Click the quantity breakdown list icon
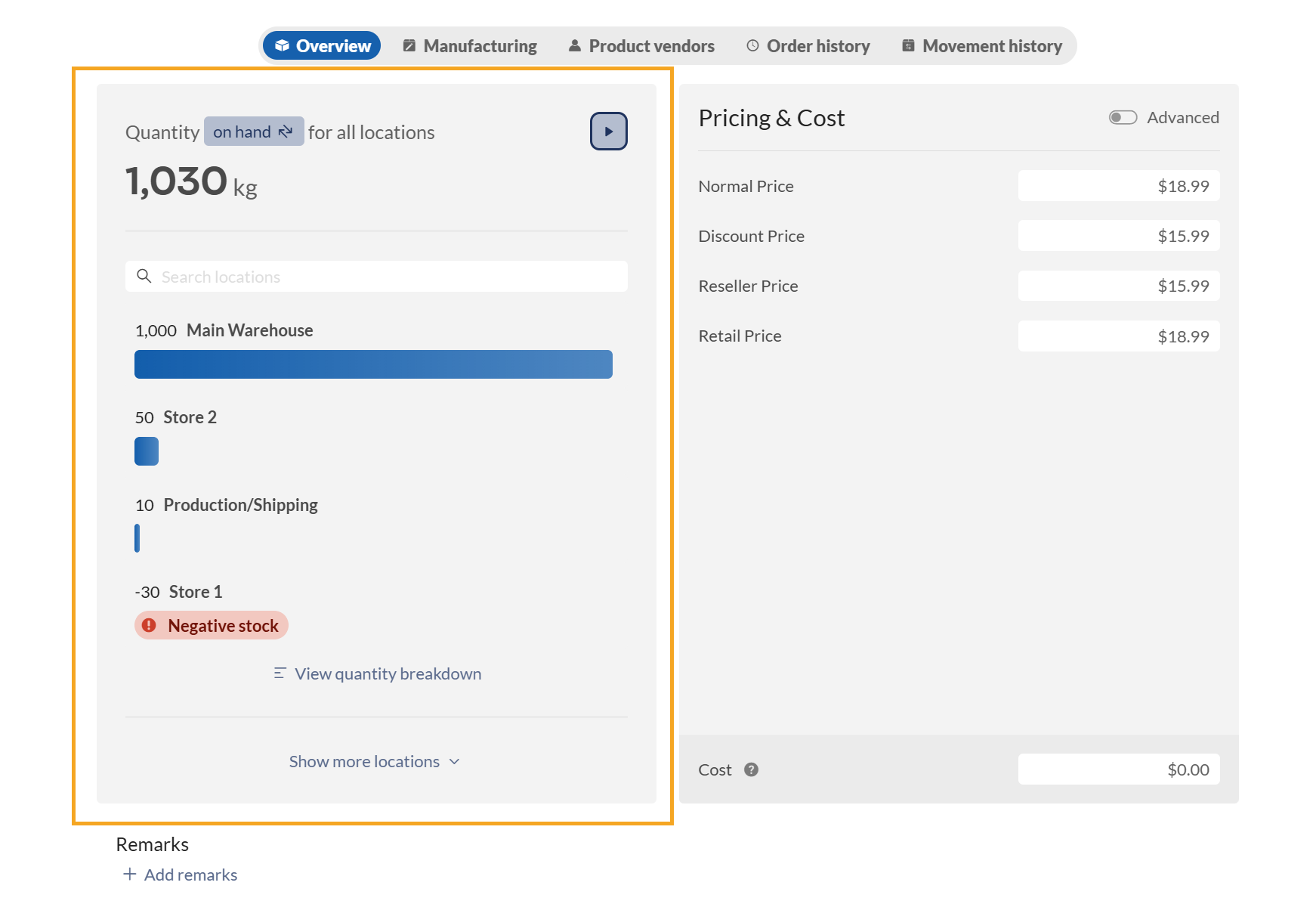The height and width of the screenshot is (901, 1316). (x=280, y=673)
